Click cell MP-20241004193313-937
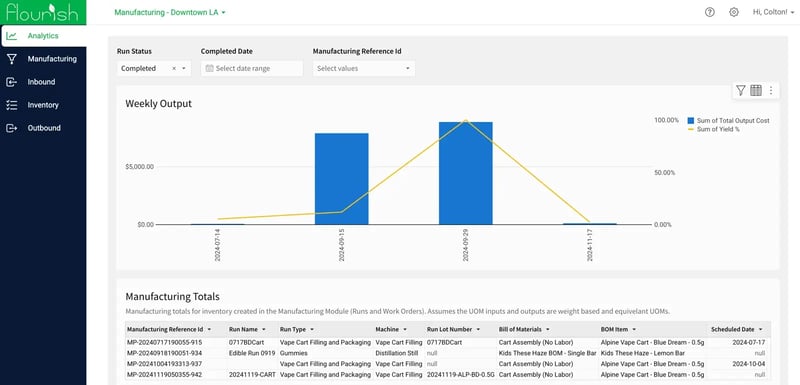800x385 pixels. pyautogui.click(x=164, y=364)
